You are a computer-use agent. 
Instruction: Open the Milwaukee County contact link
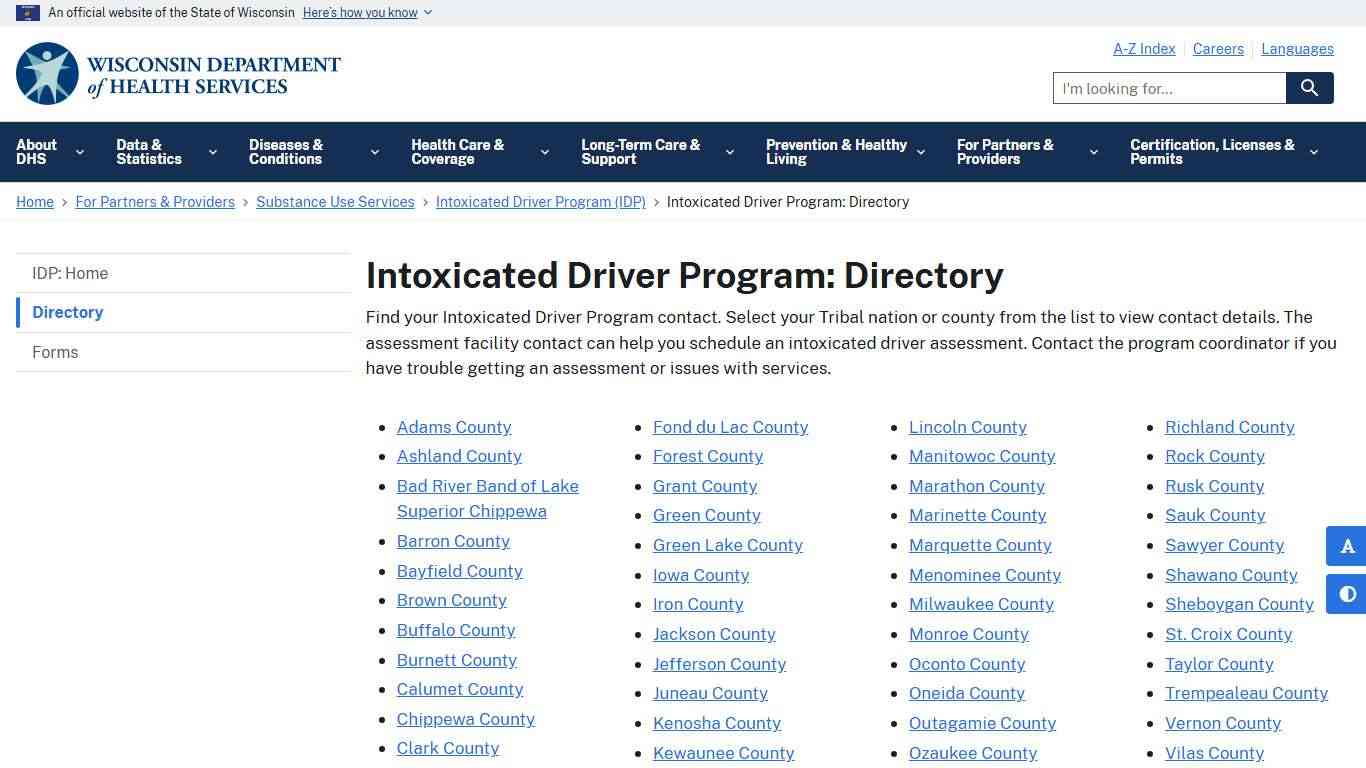pyautogui.click(x=981, y=604)
